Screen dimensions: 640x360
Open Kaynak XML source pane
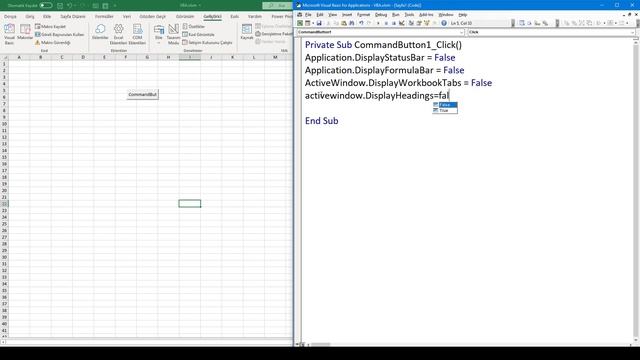pyautogui.click(x=247, y=32)
